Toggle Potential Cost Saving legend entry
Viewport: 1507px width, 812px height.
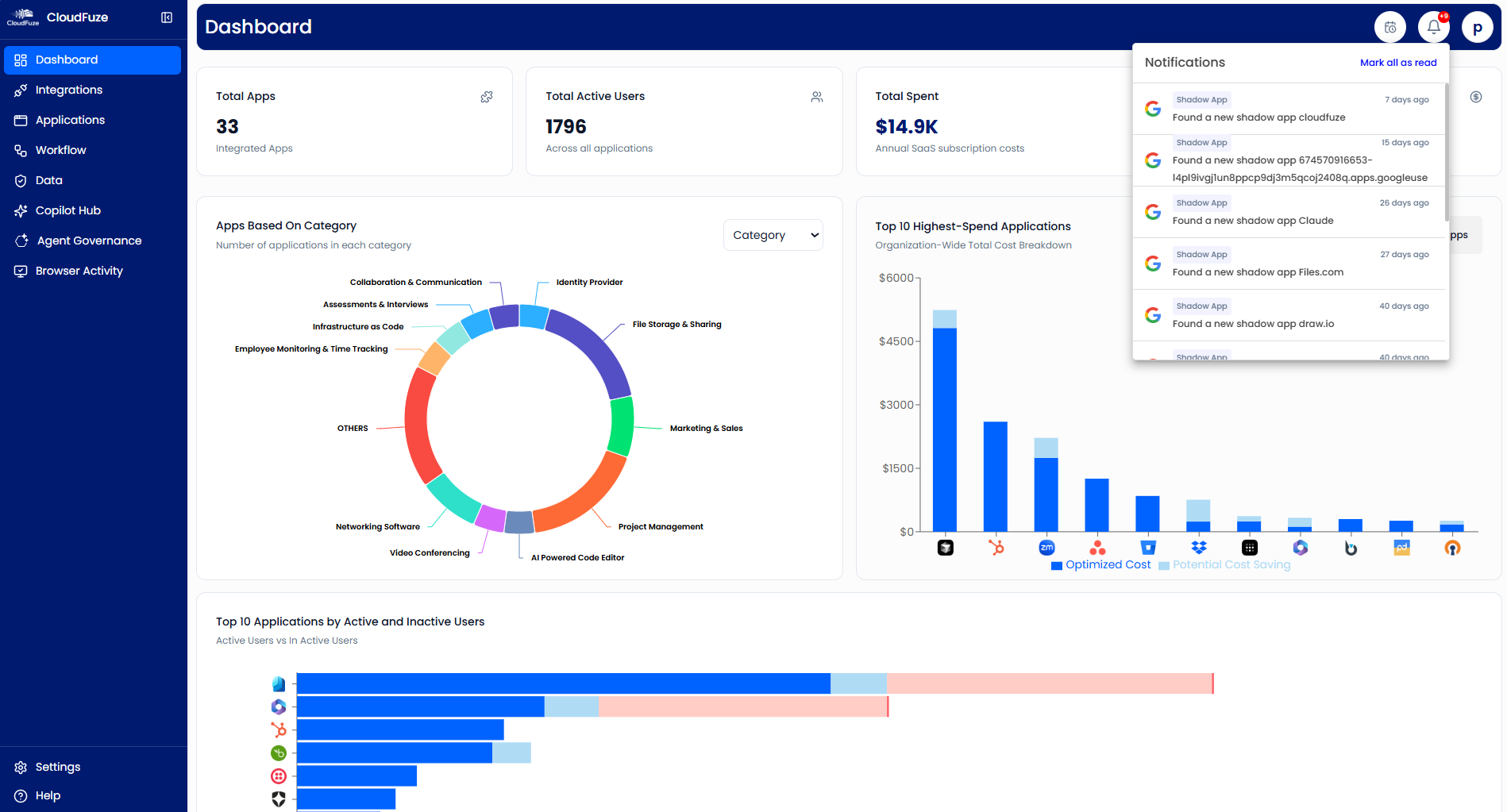(1224, 564)
